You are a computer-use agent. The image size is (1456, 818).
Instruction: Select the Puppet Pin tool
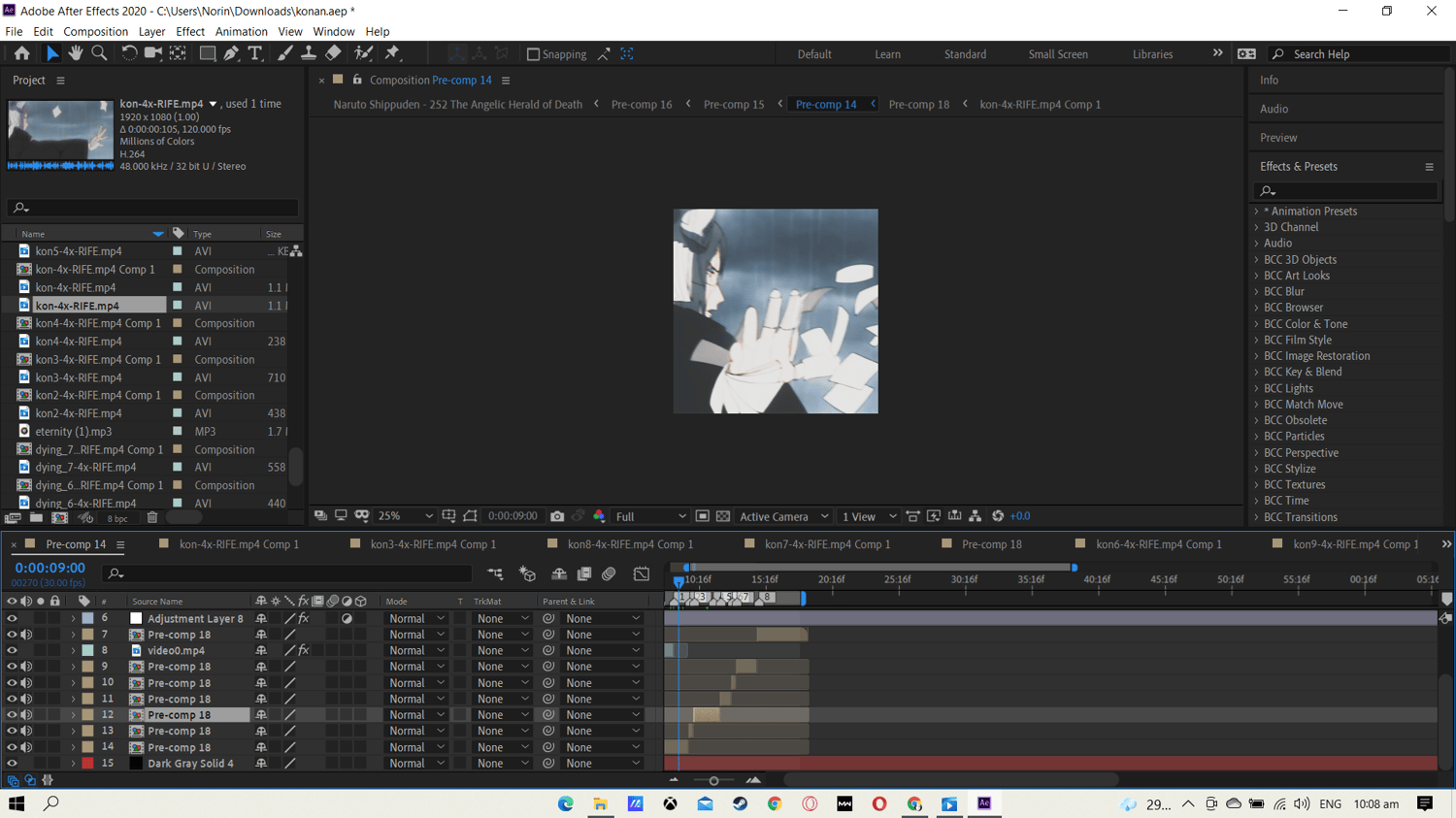point(393,53)
